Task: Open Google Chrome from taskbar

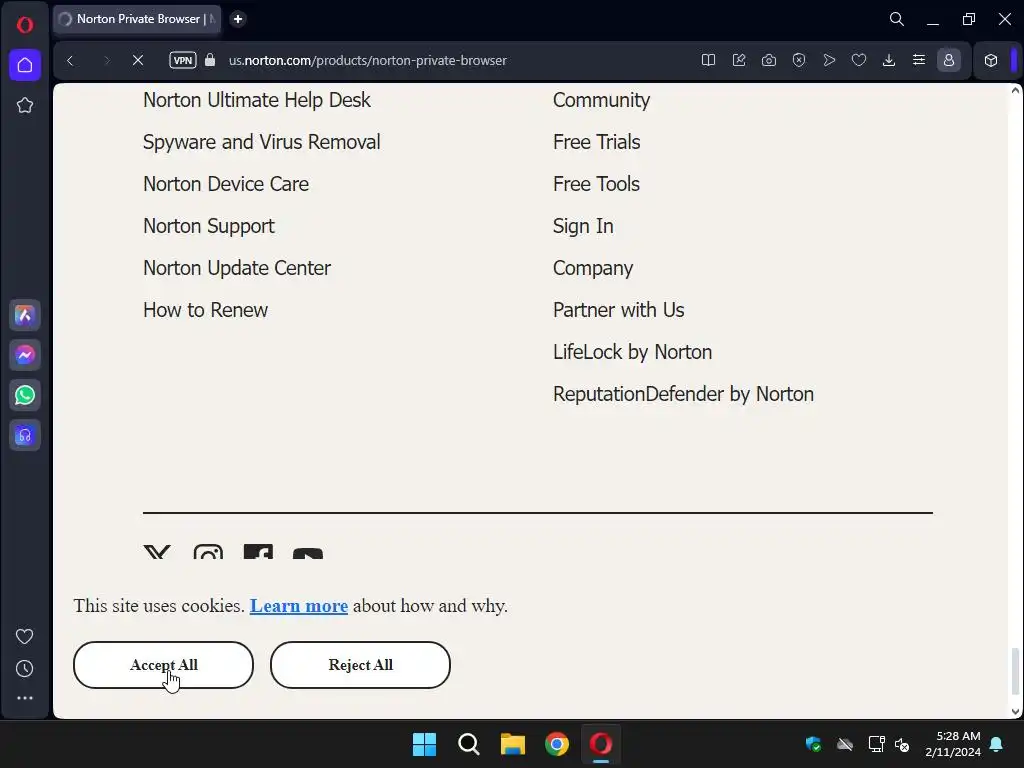Action: (557, 744)
